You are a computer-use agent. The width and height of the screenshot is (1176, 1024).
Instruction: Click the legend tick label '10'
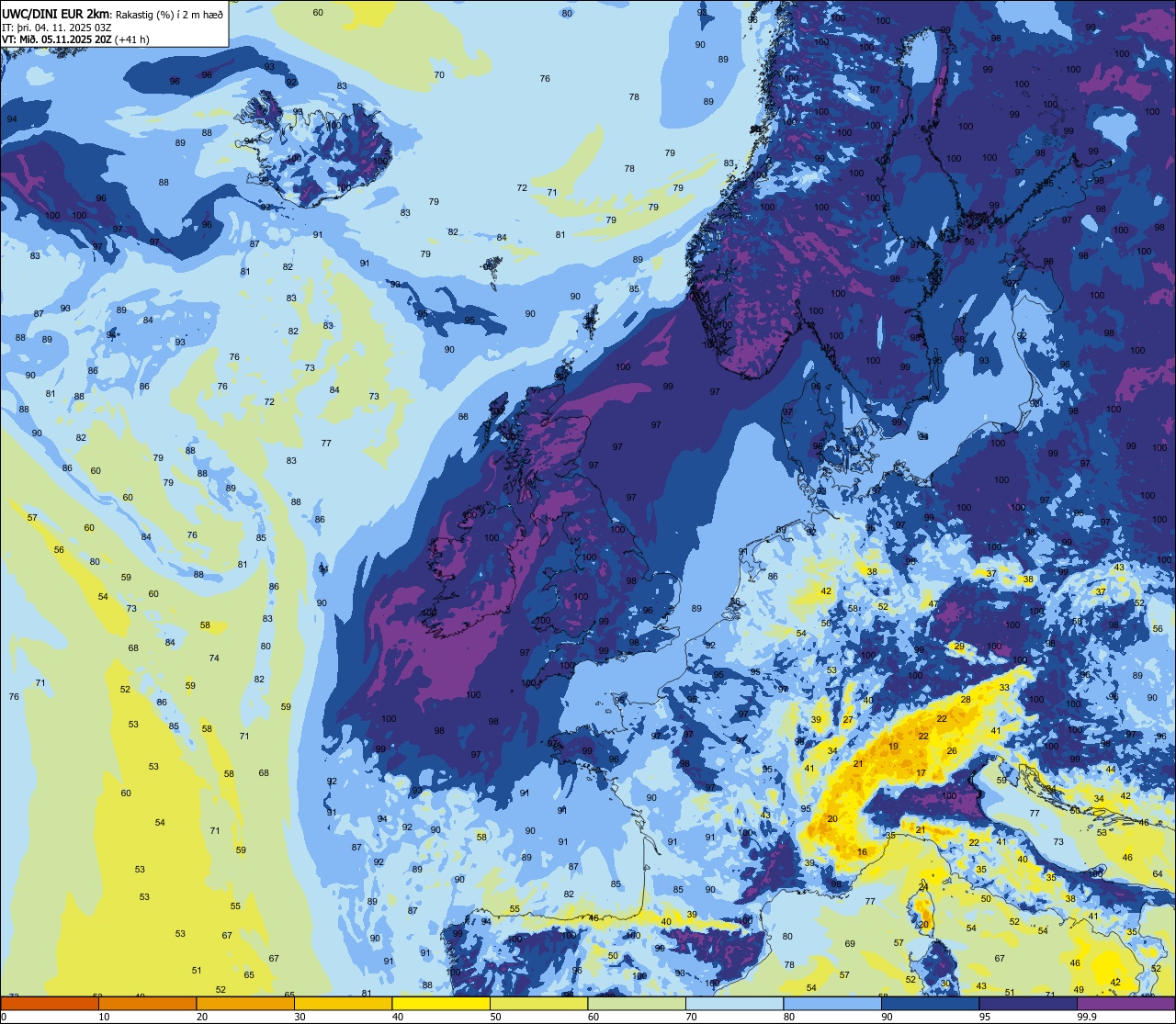pos(104,1017)
